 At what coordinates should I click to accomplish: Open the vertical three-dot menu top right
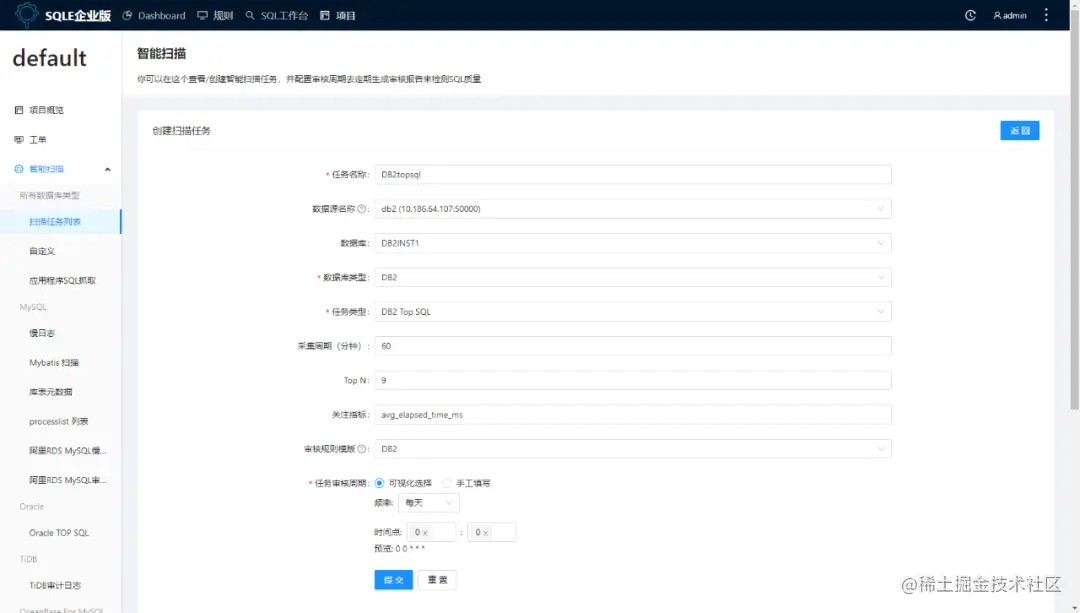1045,14
